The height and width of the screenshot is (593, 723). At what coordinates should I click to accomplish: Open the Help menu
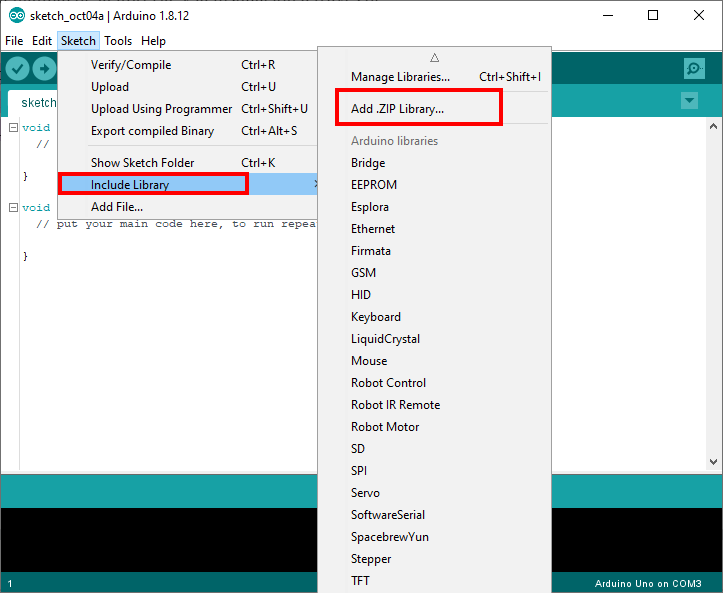pyautogui.click(x=154, y=41)
